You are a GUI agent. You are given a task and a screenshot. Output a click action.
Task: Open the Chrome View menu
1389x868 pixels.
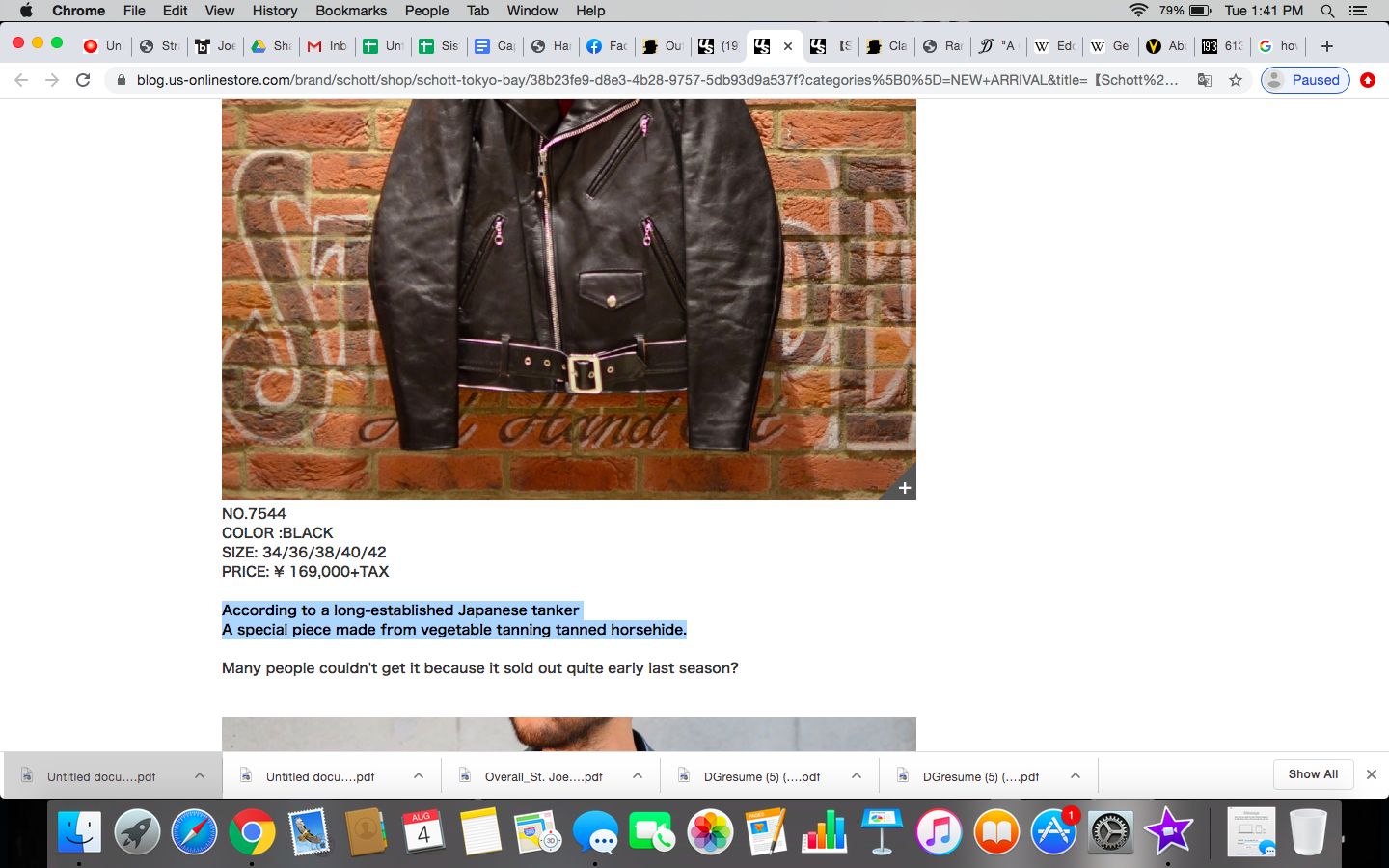[219, 11]
